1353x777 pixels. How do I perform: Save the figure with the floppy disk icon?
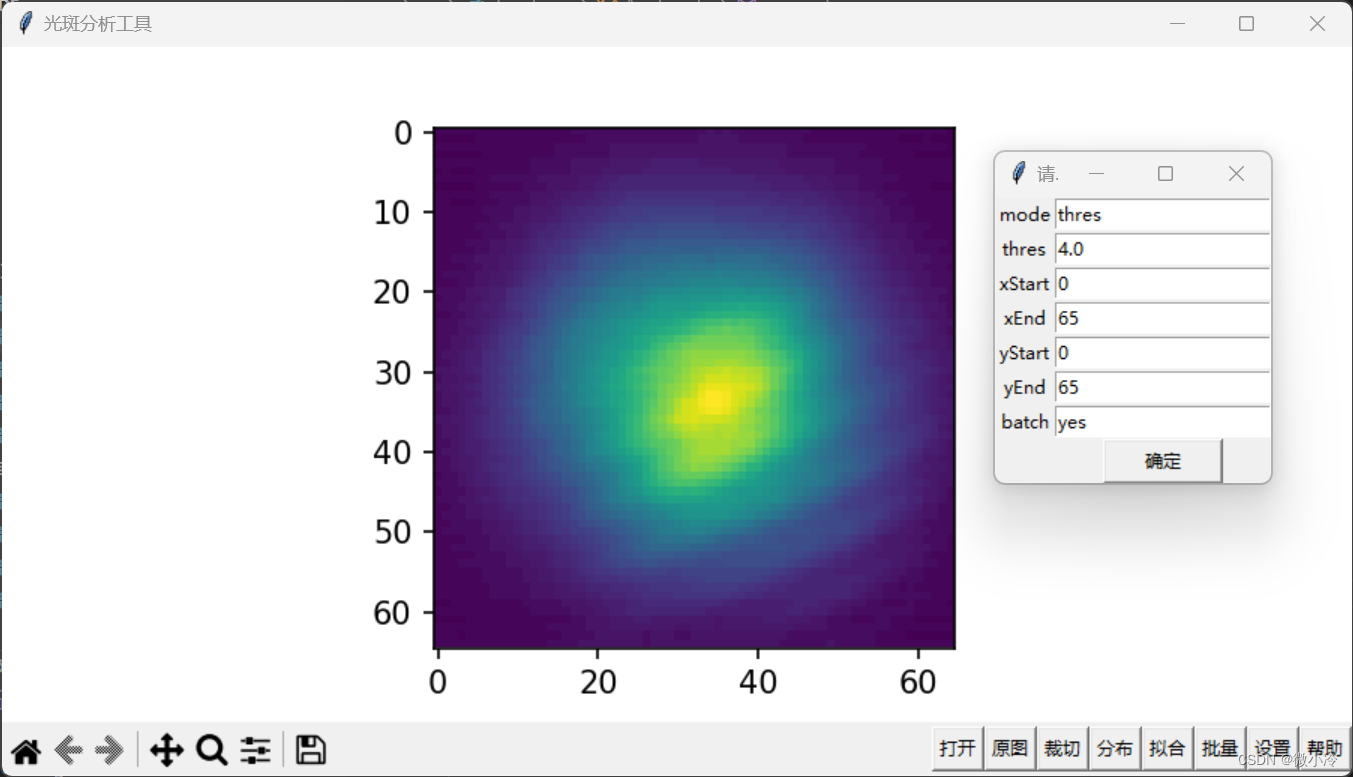point(311,750)
